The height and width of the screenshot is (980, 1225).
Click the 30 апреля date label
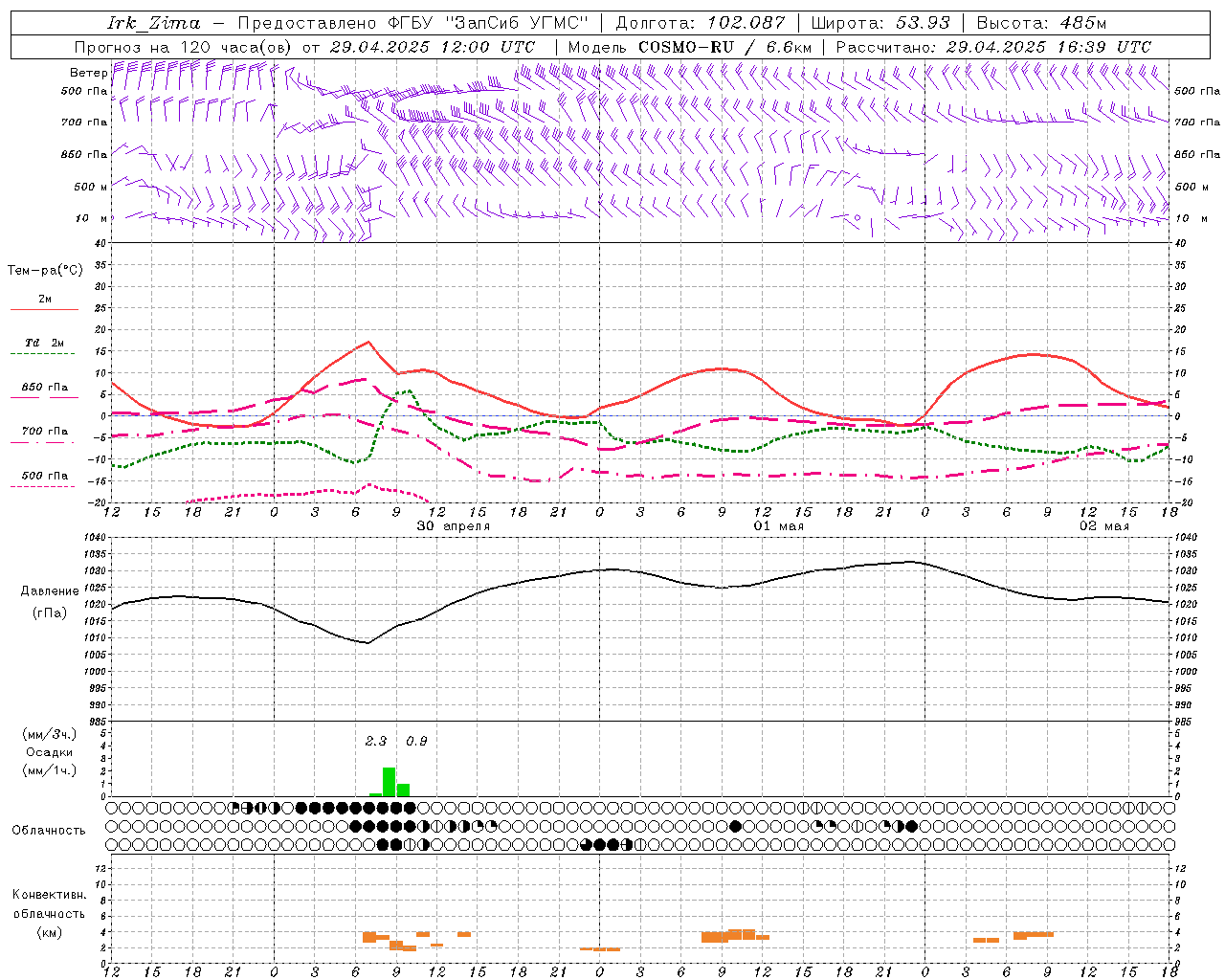454,526
